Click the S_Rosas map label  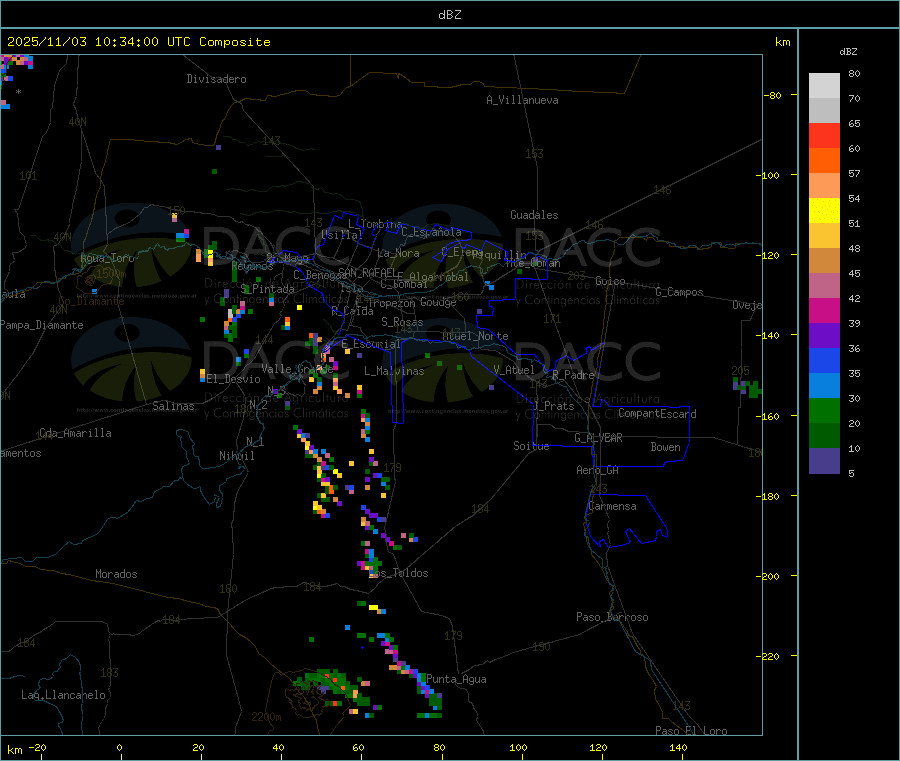click(x=402, y=322)
